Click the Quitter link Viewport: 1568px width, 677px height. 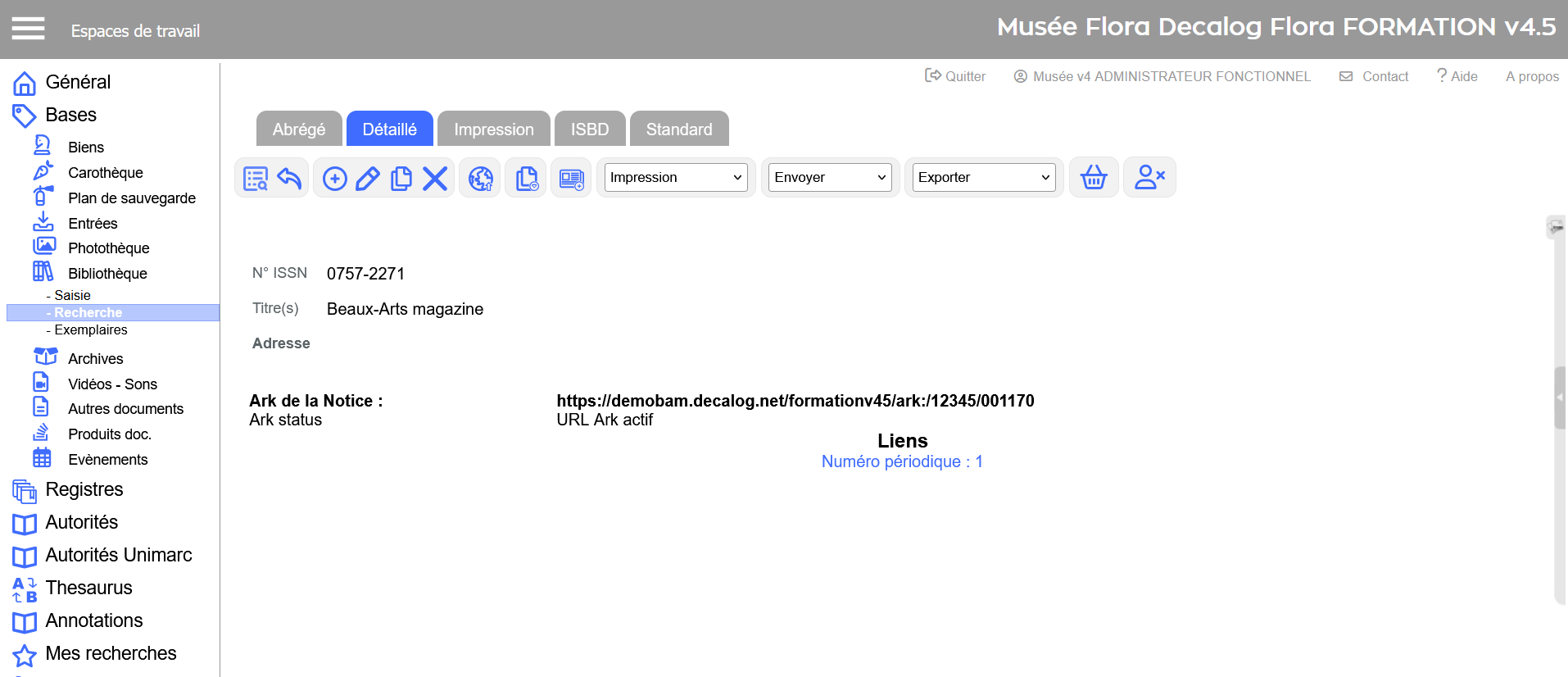click(x=955, y=76)
